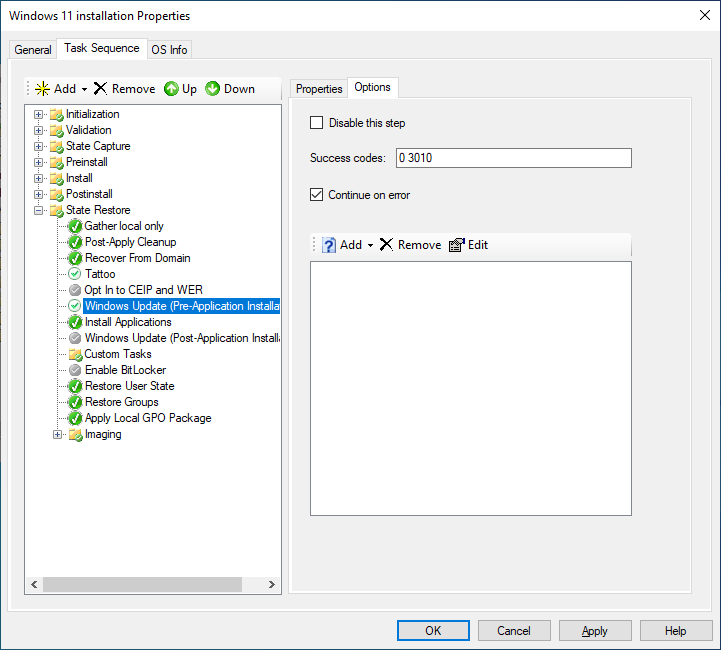Click the Preinstall folder icon
Screen dimensions: 721x650
point(57,163)
